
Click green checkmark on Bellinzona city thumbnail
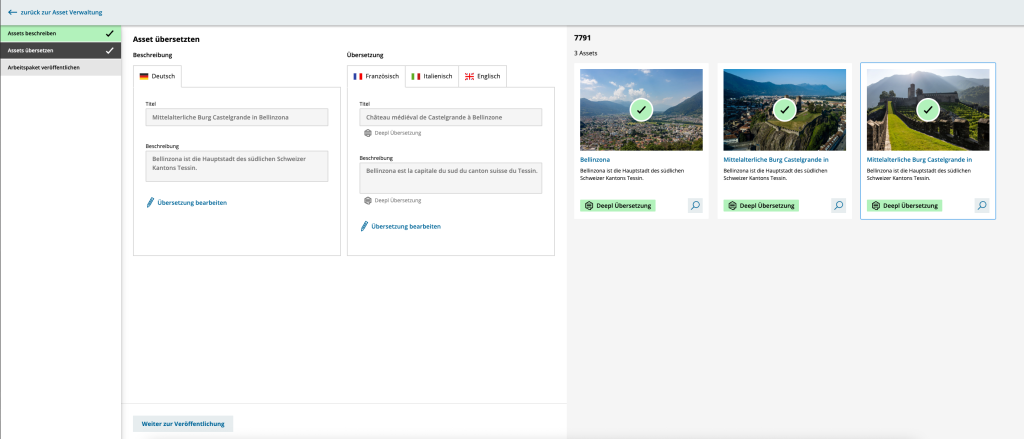641,109
